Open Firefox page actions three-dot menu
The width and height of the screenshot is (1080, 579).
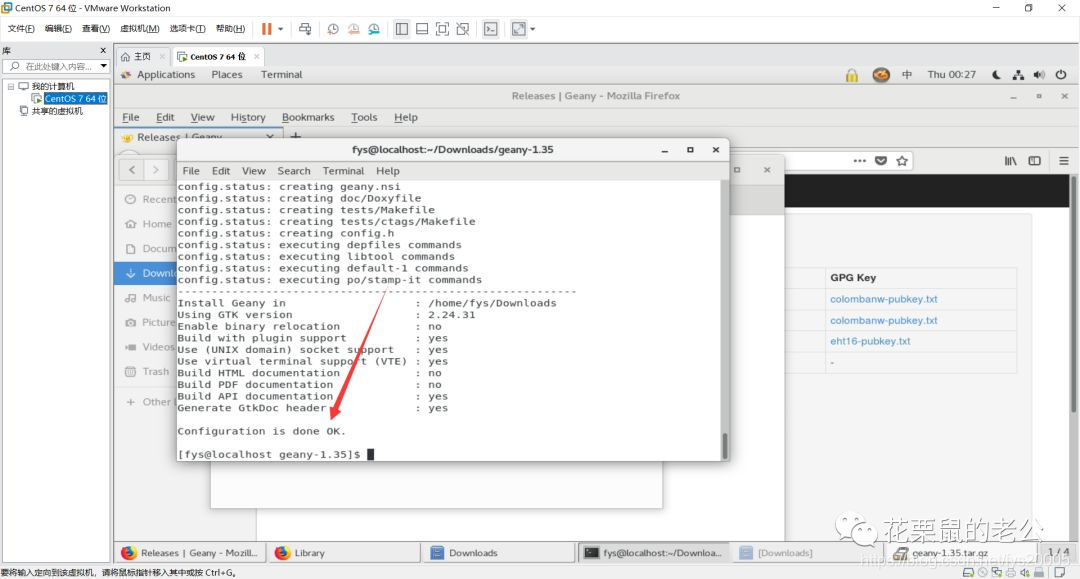coord(860,160)
